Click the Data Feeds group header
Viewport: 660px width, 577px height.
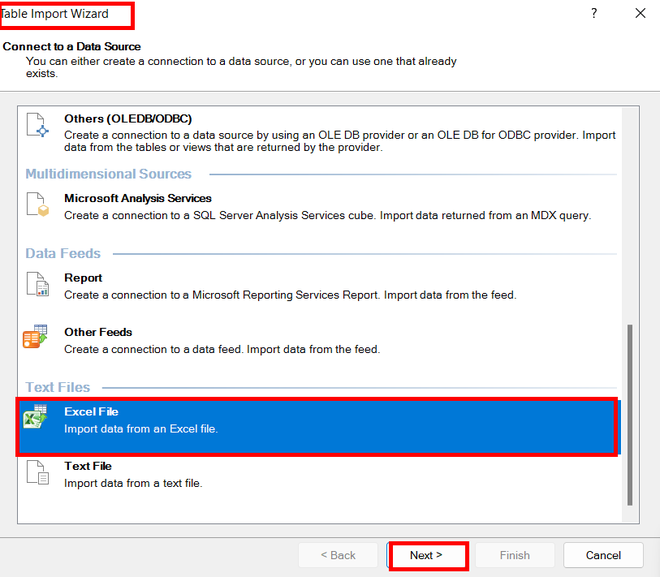63,253
